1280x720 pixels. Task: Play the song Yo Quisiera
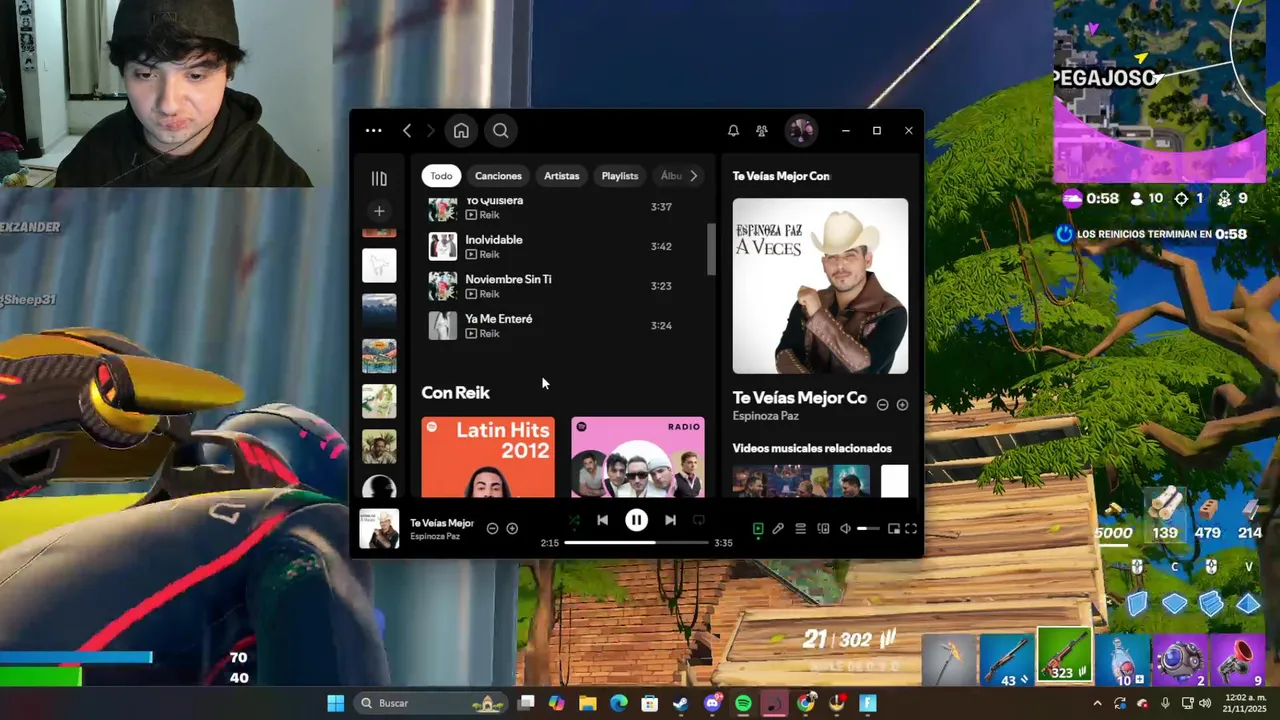click(564, 209)
